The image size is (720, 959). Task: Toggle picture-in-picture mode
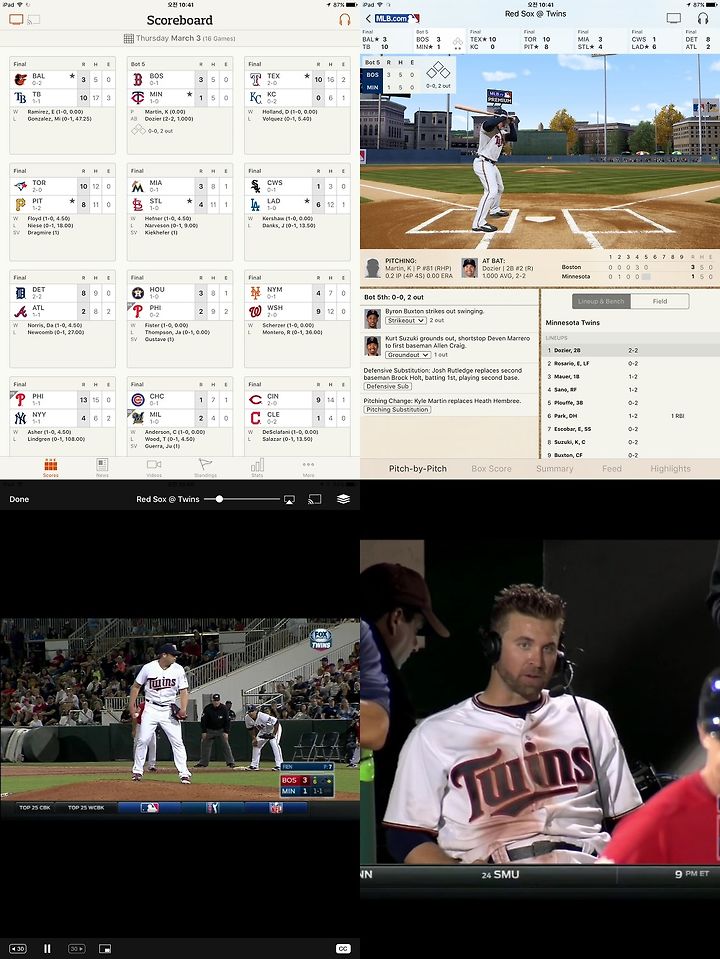(105, 949)
